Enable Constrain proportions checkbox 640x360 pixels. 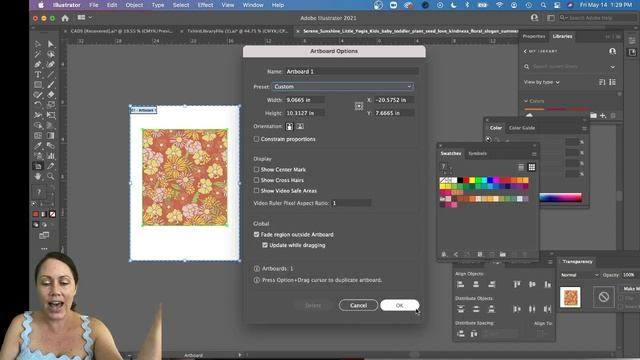point(256,139)
